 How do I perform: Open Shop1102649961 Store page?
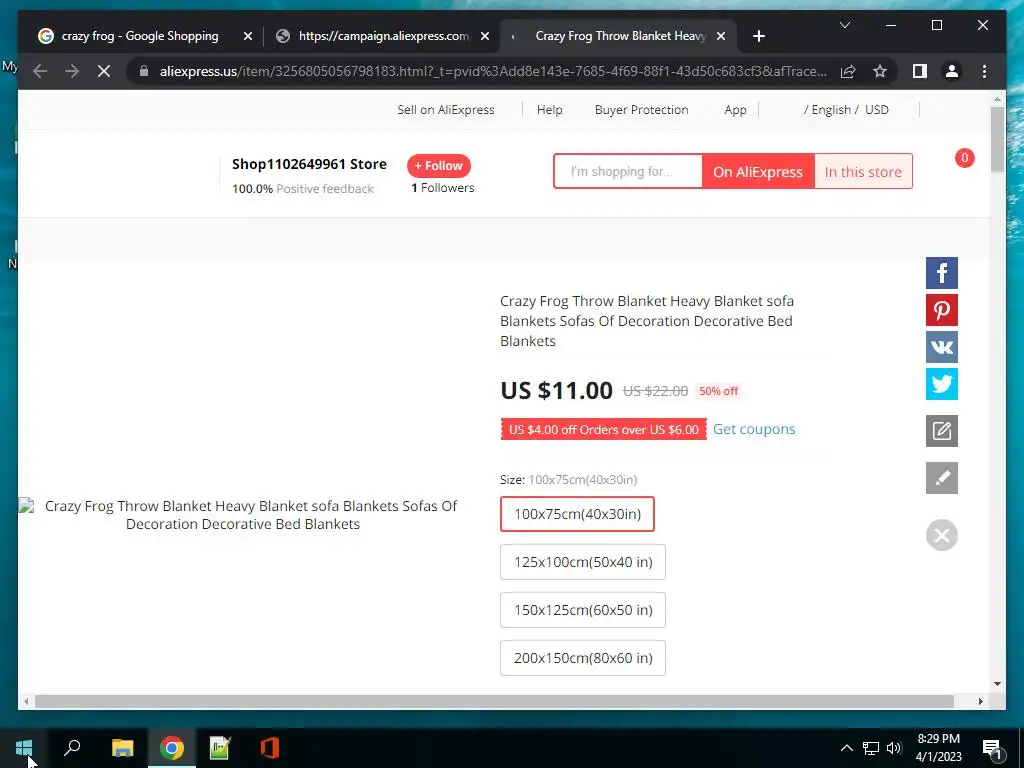click(x=309, y=164)
